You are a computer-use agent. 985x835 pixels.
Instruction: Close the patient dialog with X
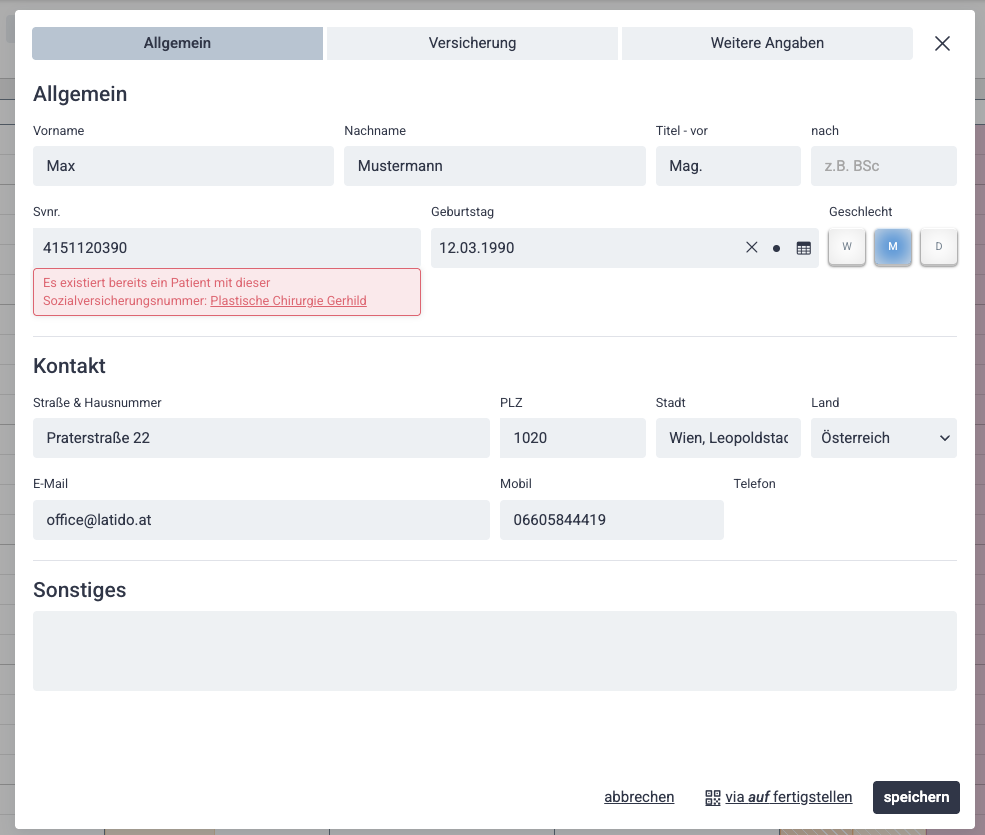[x=942, y=43]
